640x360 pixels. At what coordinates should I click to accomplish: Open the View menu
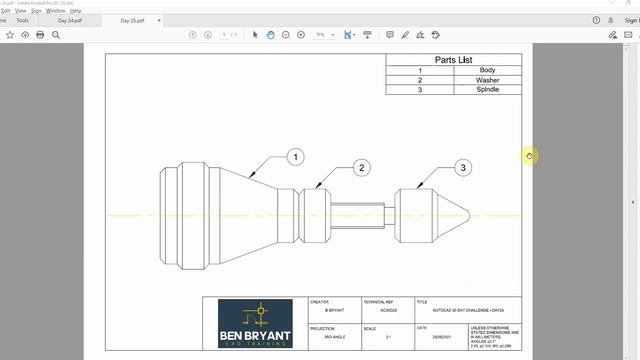coord(20,11)
